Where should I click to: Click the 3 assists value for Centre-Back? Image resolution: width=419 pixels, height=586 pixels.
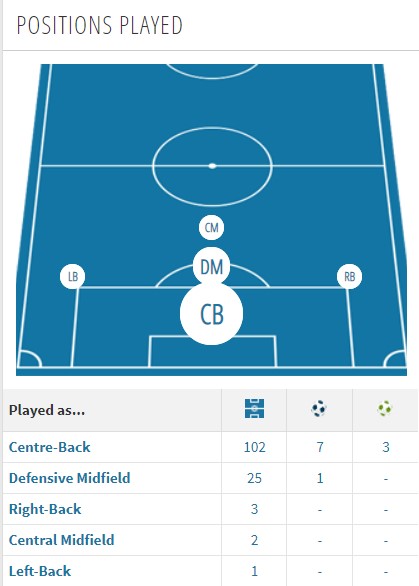[386, 447]
